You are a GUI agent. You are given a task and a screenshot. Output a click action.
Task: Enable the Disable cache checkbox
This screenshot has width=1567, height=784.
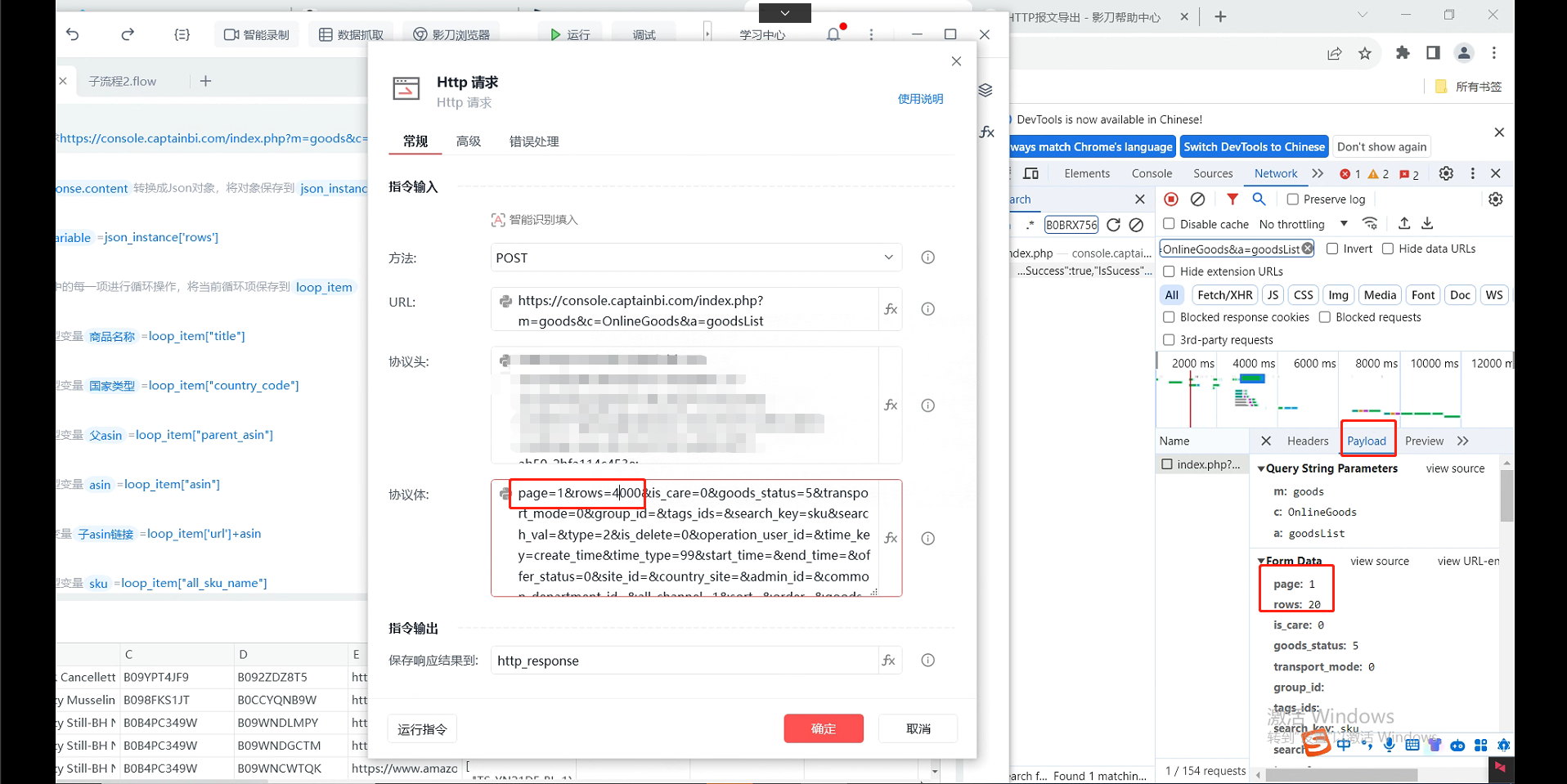pos(1169,223)
